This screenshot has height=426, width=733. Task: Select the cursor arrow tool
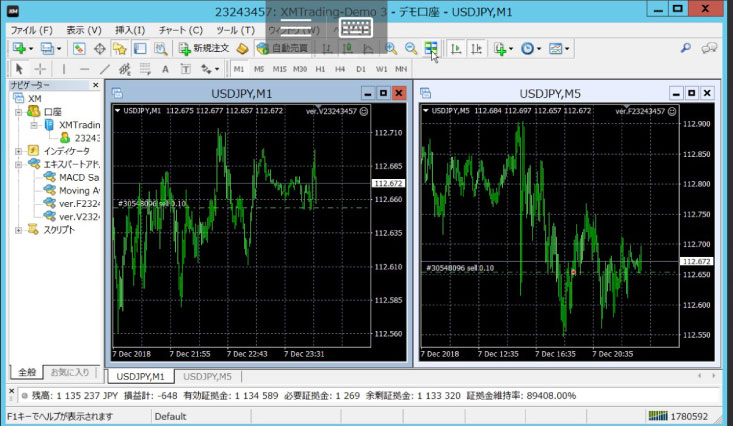17,69
